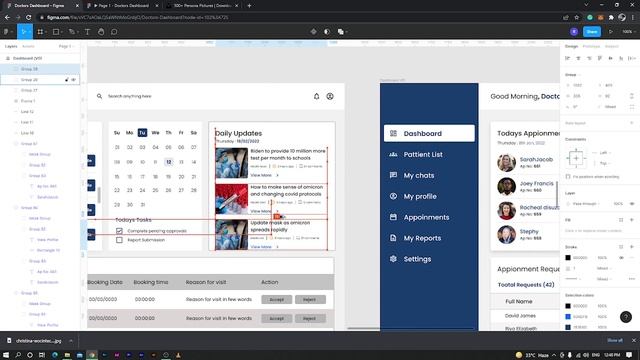This screenshot has width=640, height=360.
Task: Click the Align vertical centers icon
Action: pos(611,58)
